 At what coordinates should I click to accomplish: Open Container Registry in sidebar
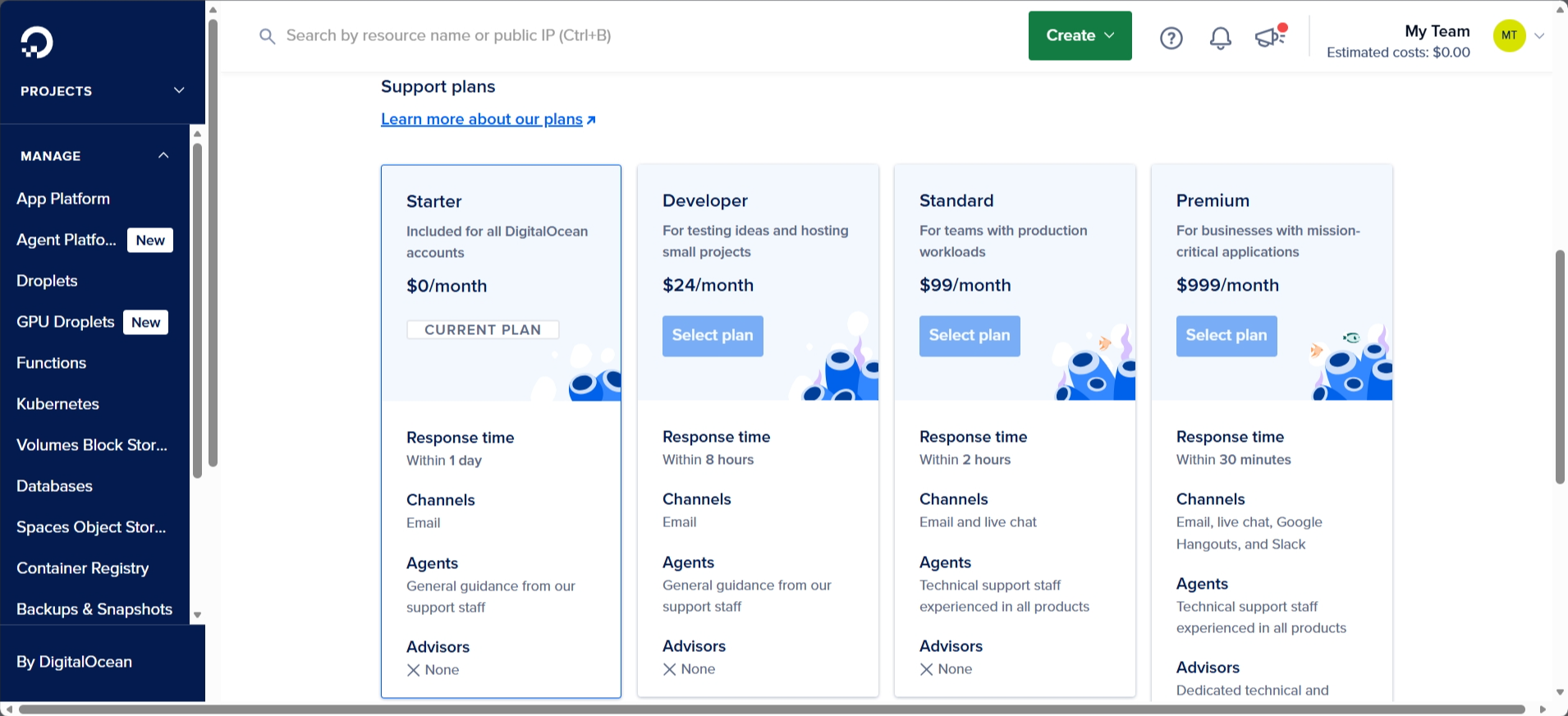(x=83, y=568)
